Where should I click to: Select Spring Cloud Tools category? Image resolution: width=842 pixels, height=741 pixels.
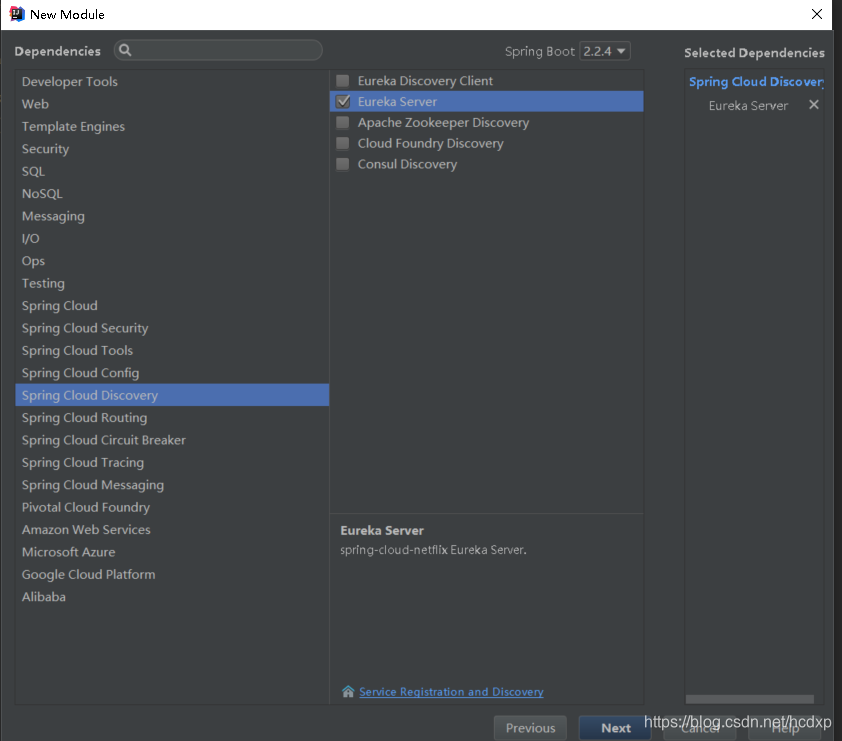[172, 351]
